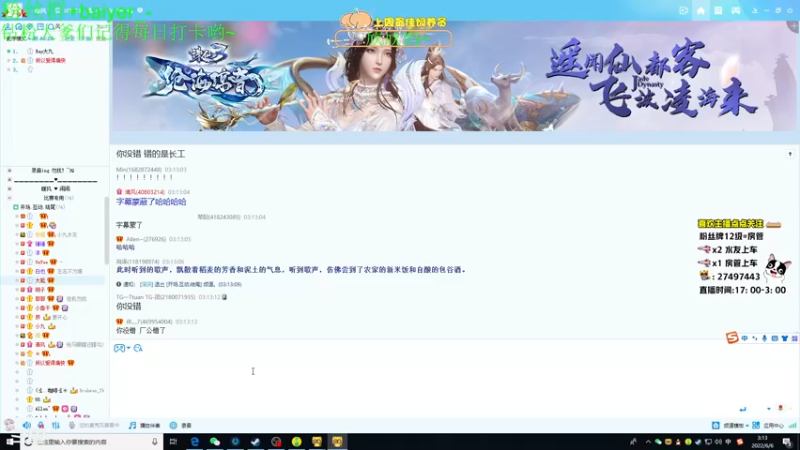The height and width of the screenshot is (450, 800).
Task: Click the Sogou input method S logo
Action: click(x=732, y=338)
